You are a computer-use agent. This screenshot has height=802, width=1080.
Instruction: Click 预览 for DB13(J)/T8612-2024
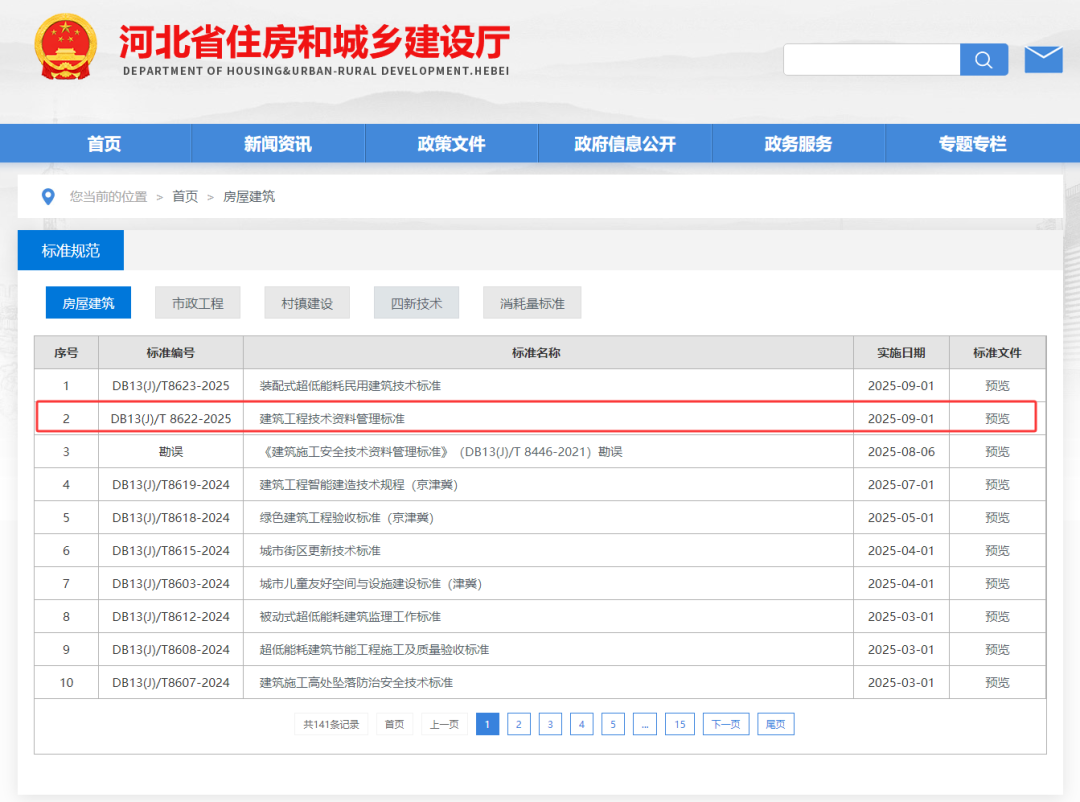[x=997, y=617]
